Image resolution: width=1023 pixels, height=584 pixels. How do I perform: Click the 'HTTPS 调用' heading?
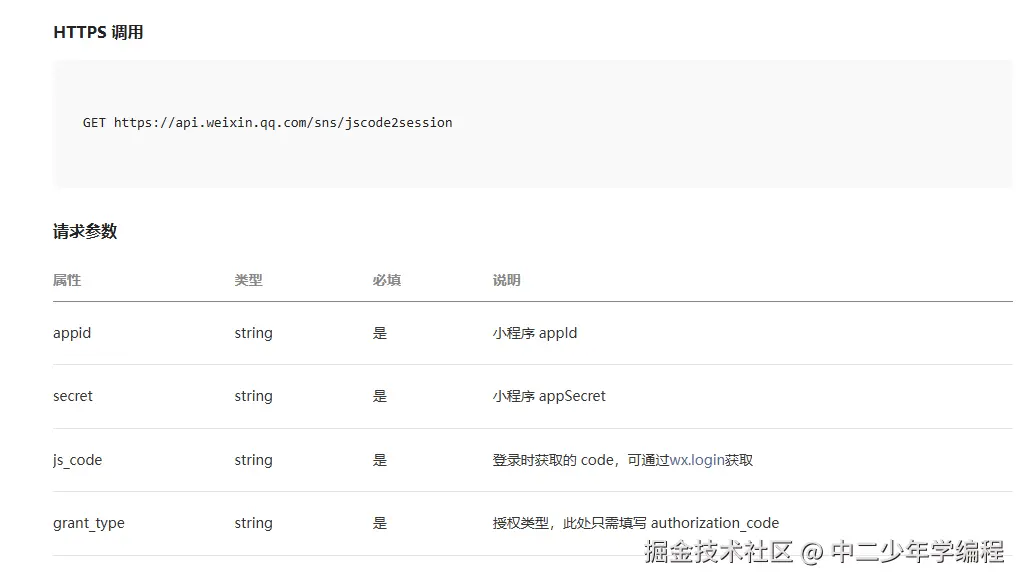(98, 32)
